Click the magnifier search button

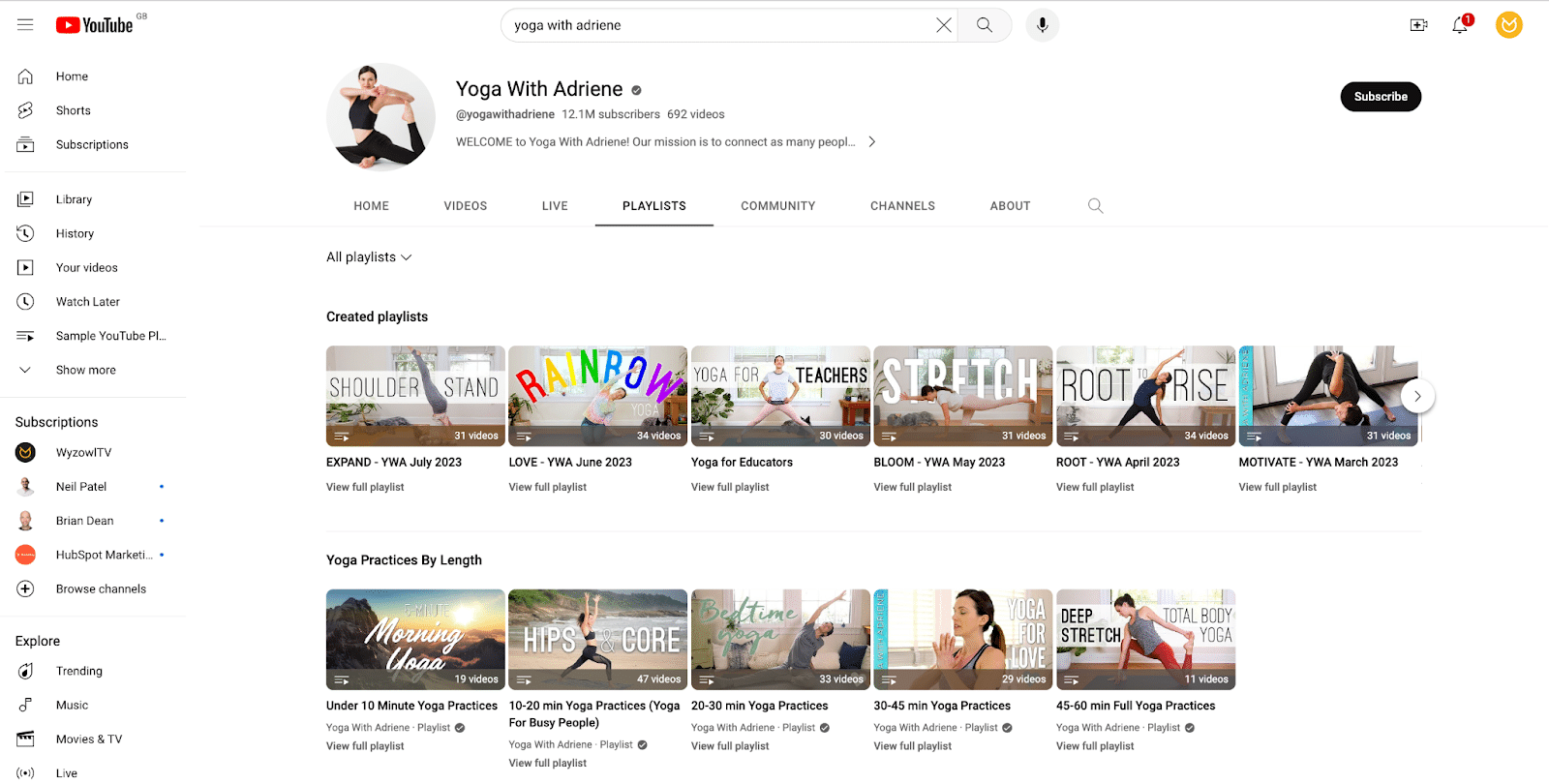(985, 25)
